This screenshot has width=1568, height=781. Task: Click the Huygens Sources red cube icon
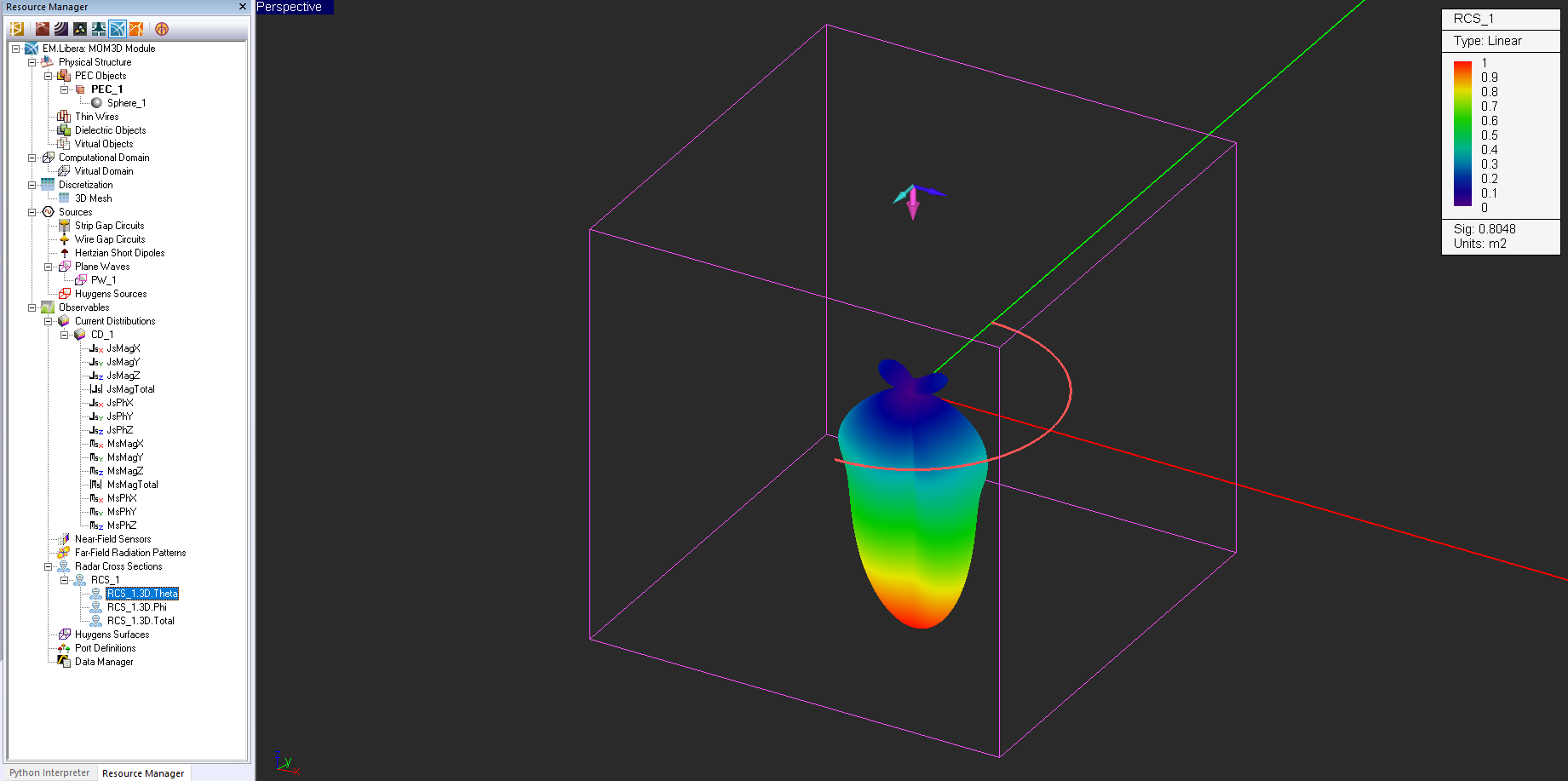pos(64,294)
